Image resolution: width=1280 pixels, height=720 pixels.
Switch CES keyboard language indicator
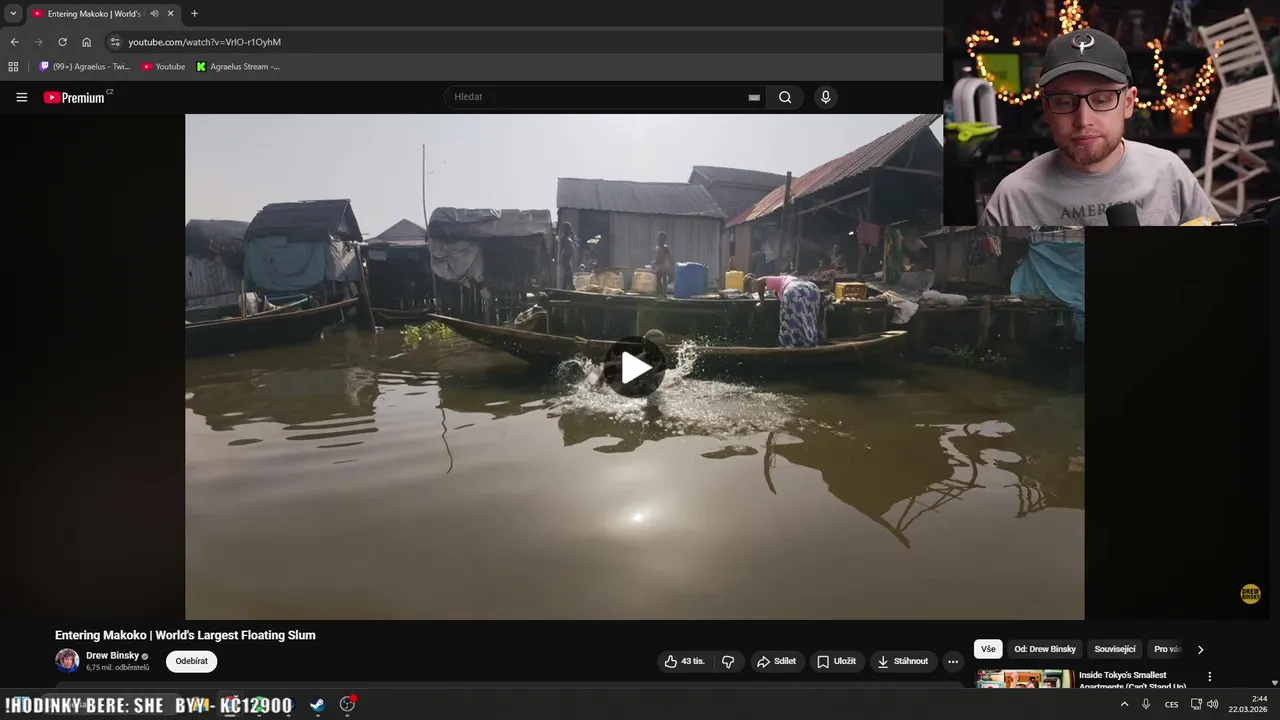[1171, 704]
